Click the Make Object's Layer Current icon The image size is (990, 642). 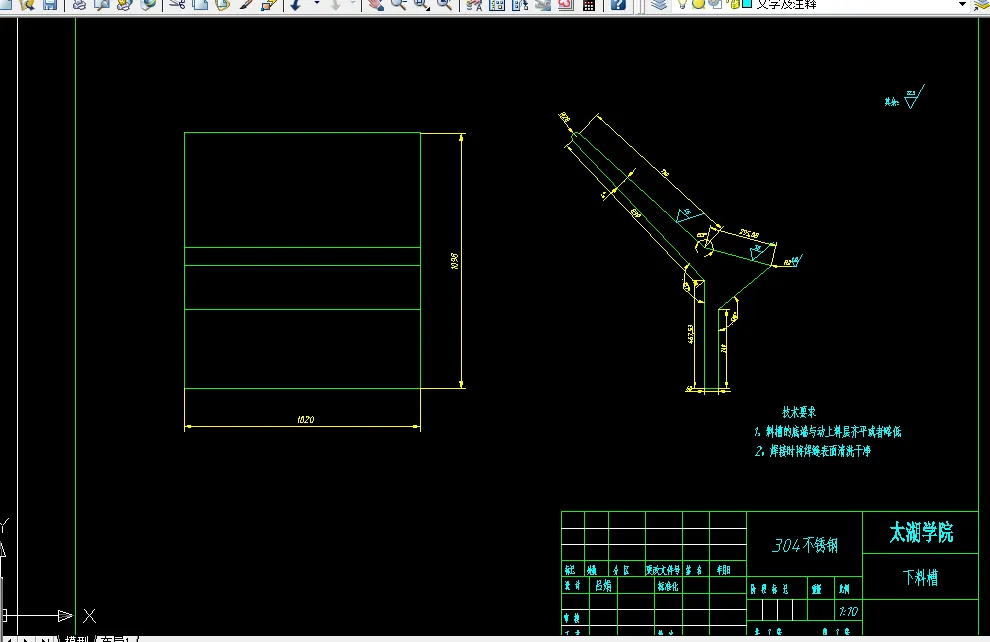click(x=982, y=4)
